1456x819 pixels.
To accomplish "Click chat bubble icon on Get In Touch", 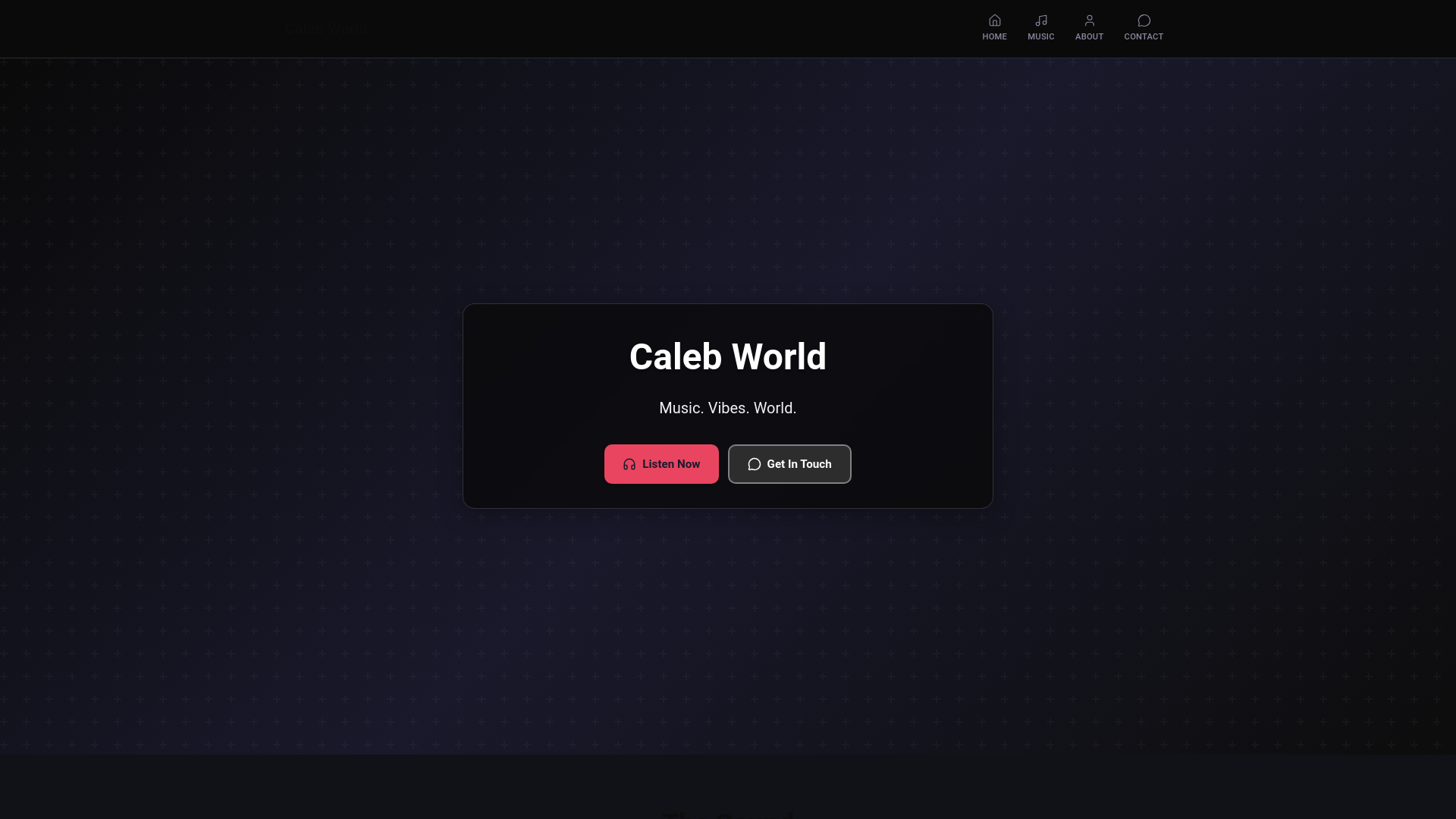I will tap(754, 464).
